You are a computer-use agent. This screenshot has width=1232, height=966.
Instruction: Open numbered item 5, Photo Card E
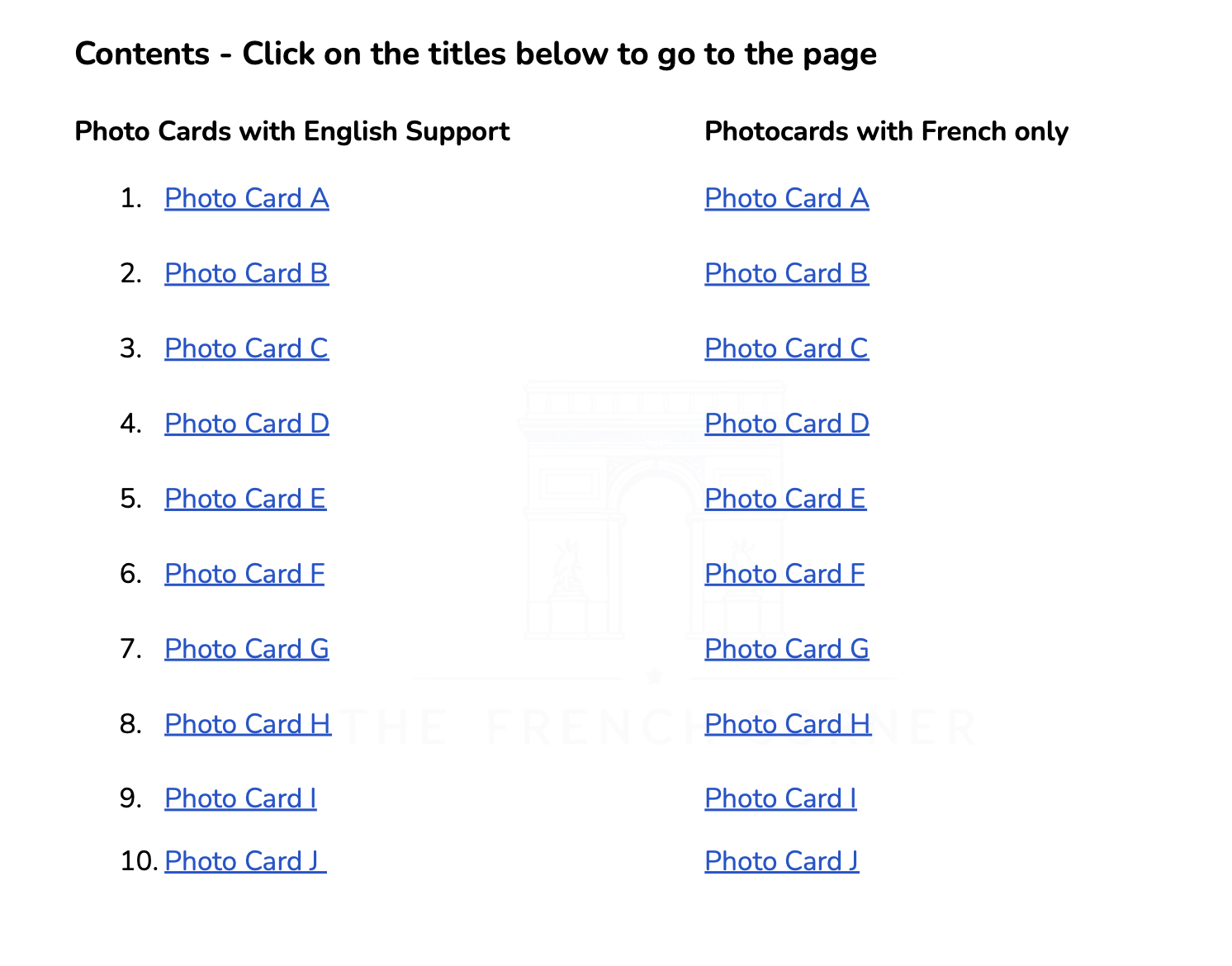[245, 500]
